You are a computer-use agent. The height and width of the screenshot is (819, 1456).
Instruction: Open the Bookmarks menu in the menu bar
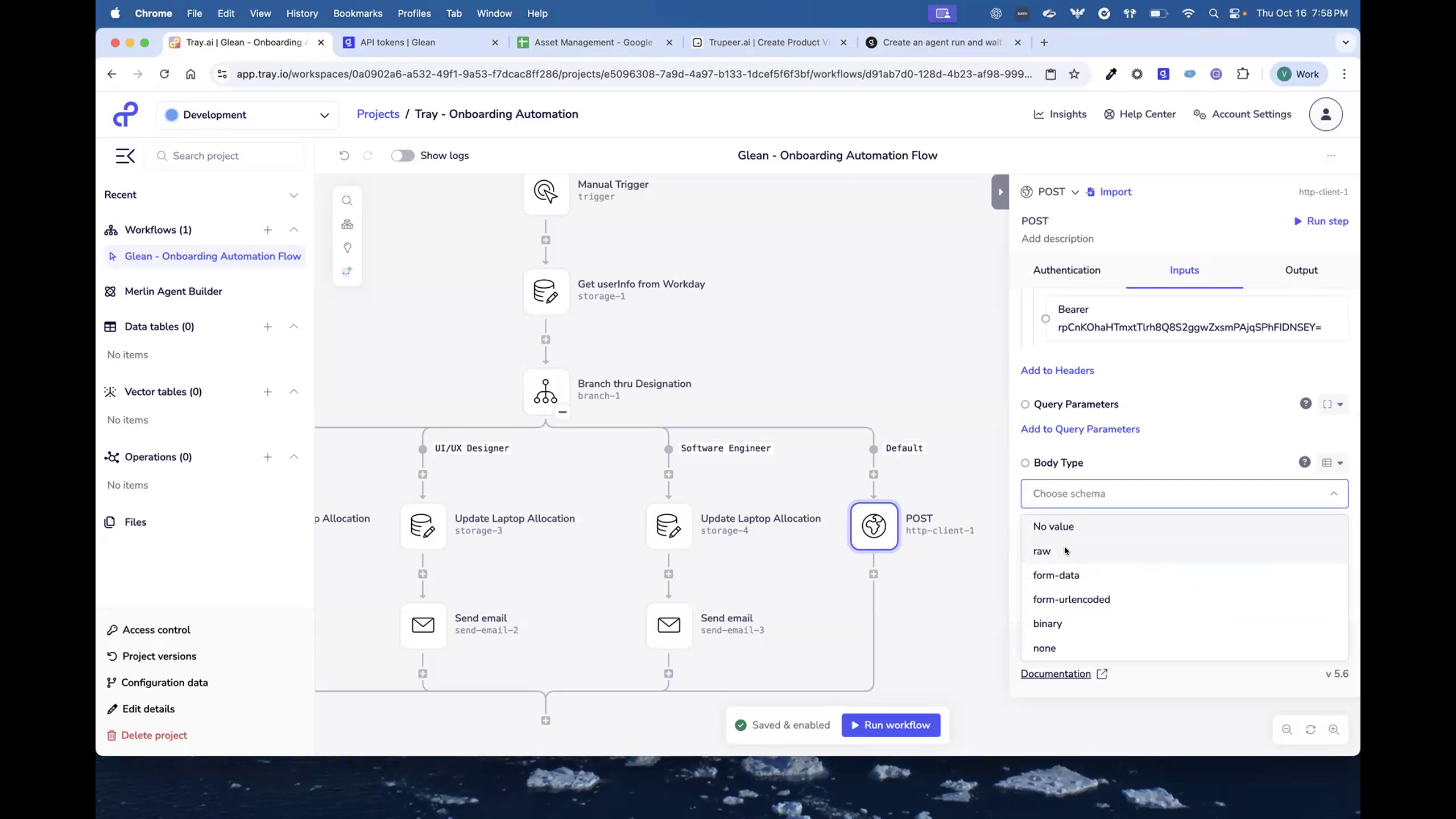pyautogui.click(x=357, y=13)
